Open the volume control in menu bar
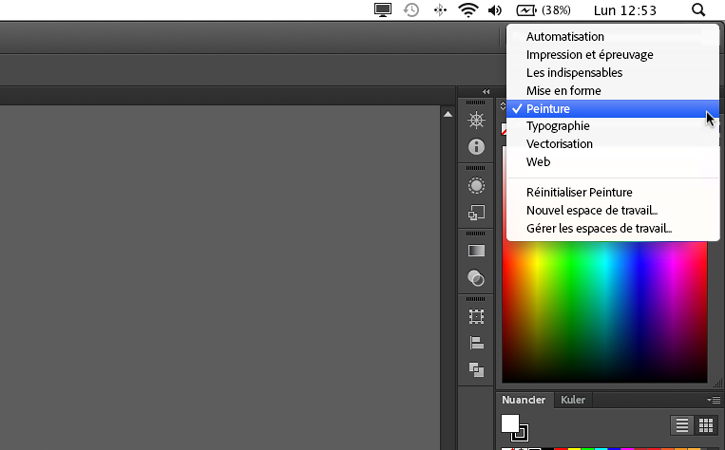Screen dimensions: 725x450 point(495,10)
